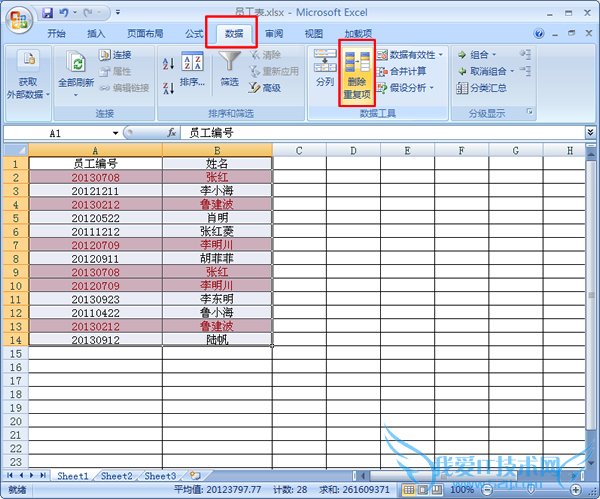Switch to Page Break Preview
Viewport: 600px width, 499px height.
pos(437,489)
